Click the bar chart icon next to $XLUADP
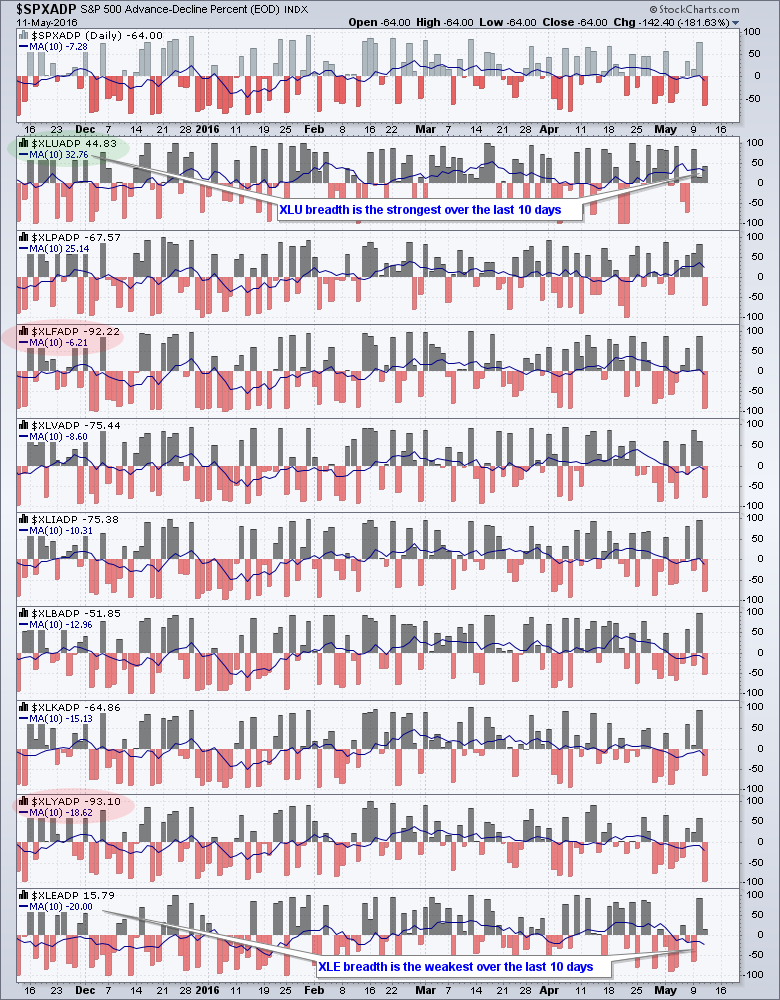The height and width of the screenshot is (1000, 780). [24, 143]
